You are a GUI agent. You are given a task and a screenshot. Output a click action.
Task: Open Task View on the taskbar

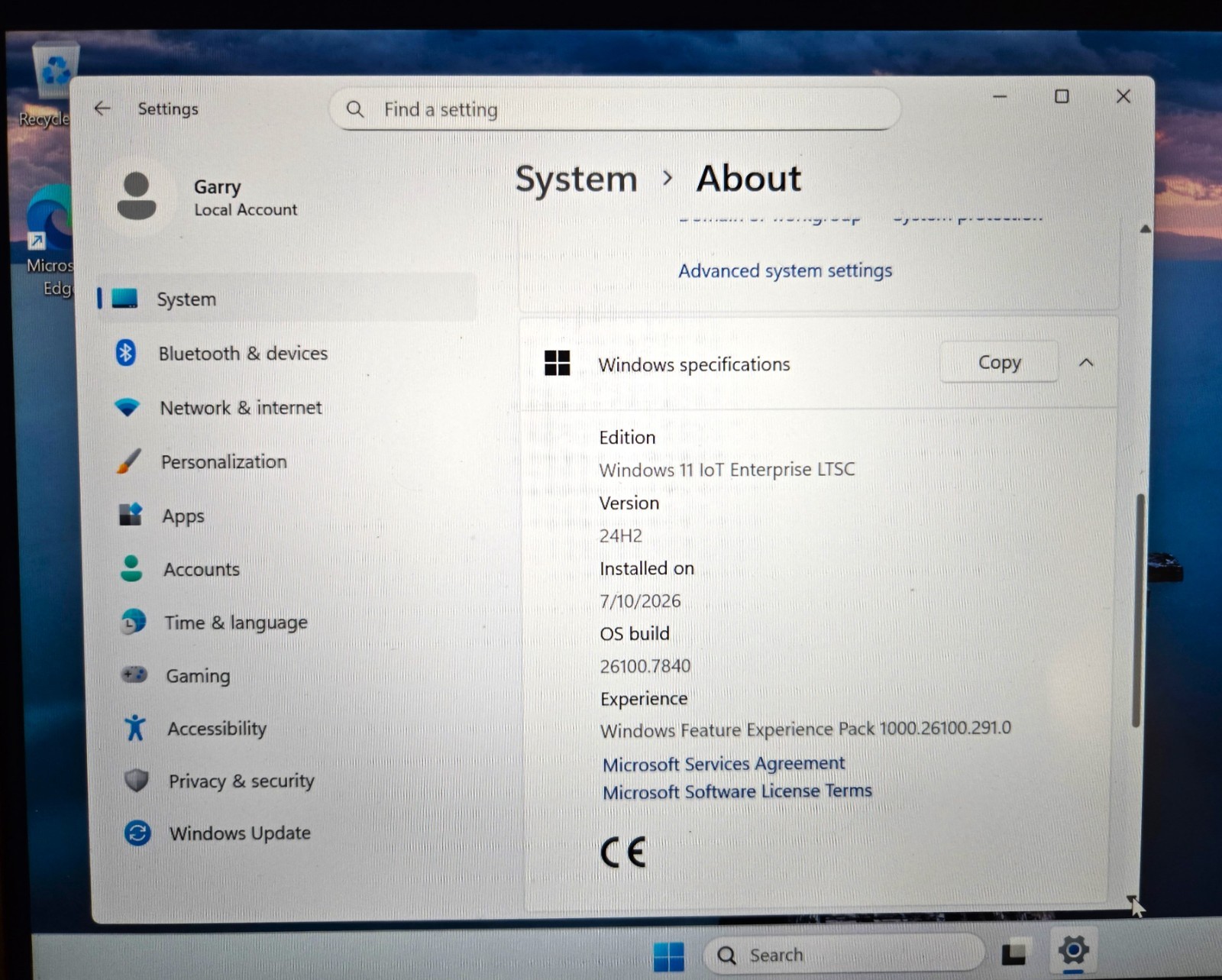(1015, 952)
